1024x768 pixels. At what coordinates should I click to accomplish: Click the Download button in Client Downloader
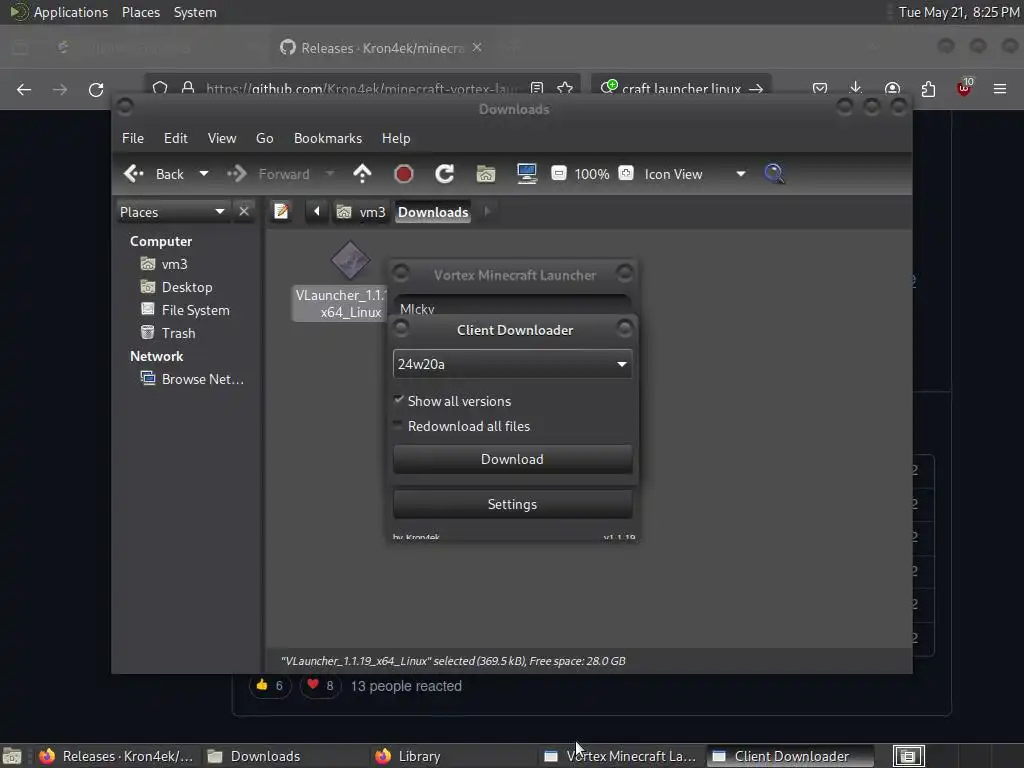[x=513, y=459]
